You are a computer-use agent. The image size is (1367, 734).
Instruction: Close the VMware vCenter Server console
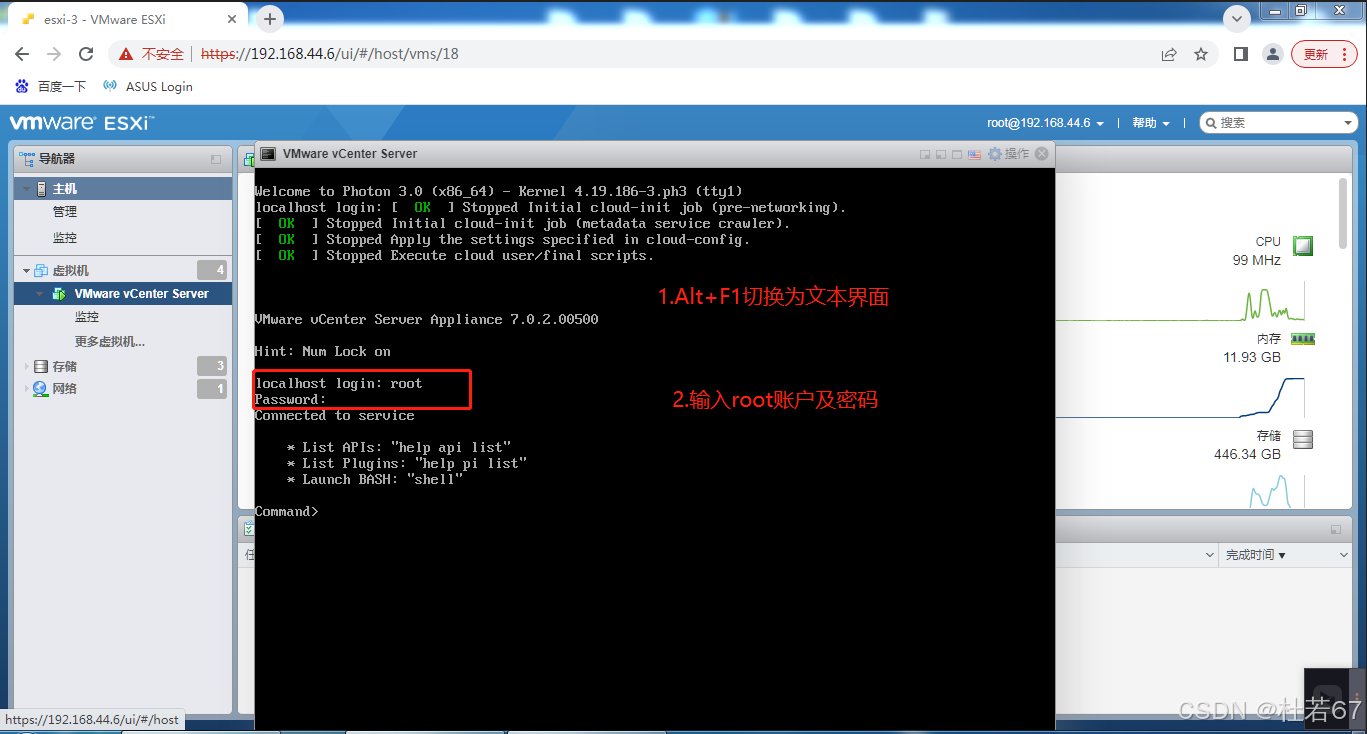point(1042,154)
